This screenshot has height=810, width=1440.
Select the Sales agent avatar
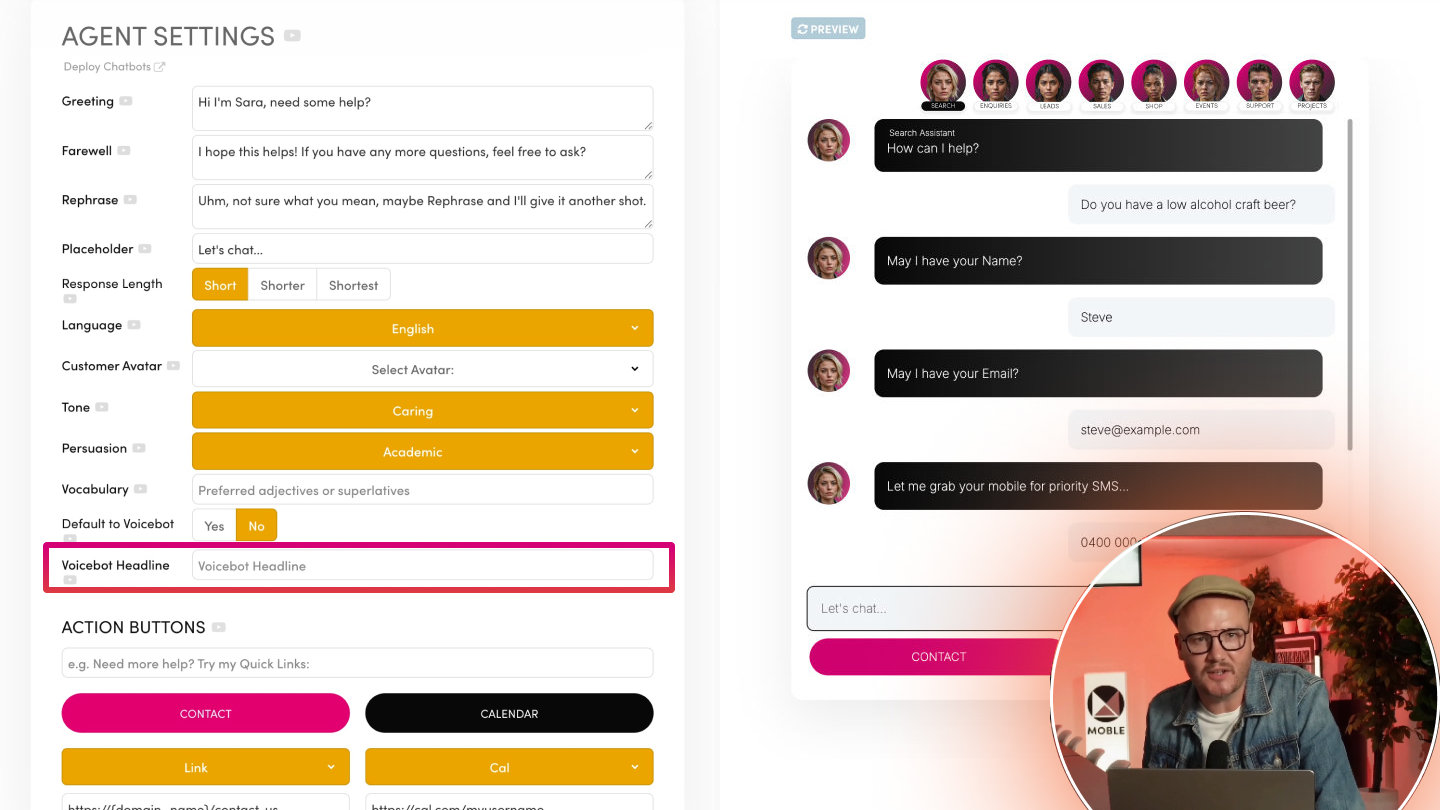pos(1101,83)
